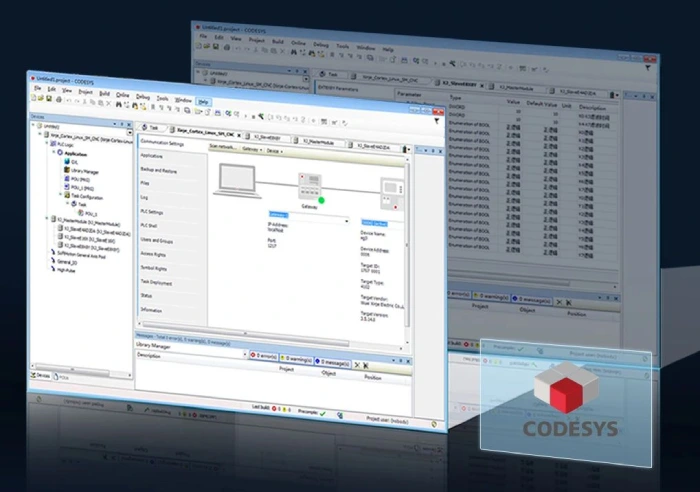This screenshot has width=700, height=492.
Task: Open the PLC Settings section
Action: click(152, 212)
